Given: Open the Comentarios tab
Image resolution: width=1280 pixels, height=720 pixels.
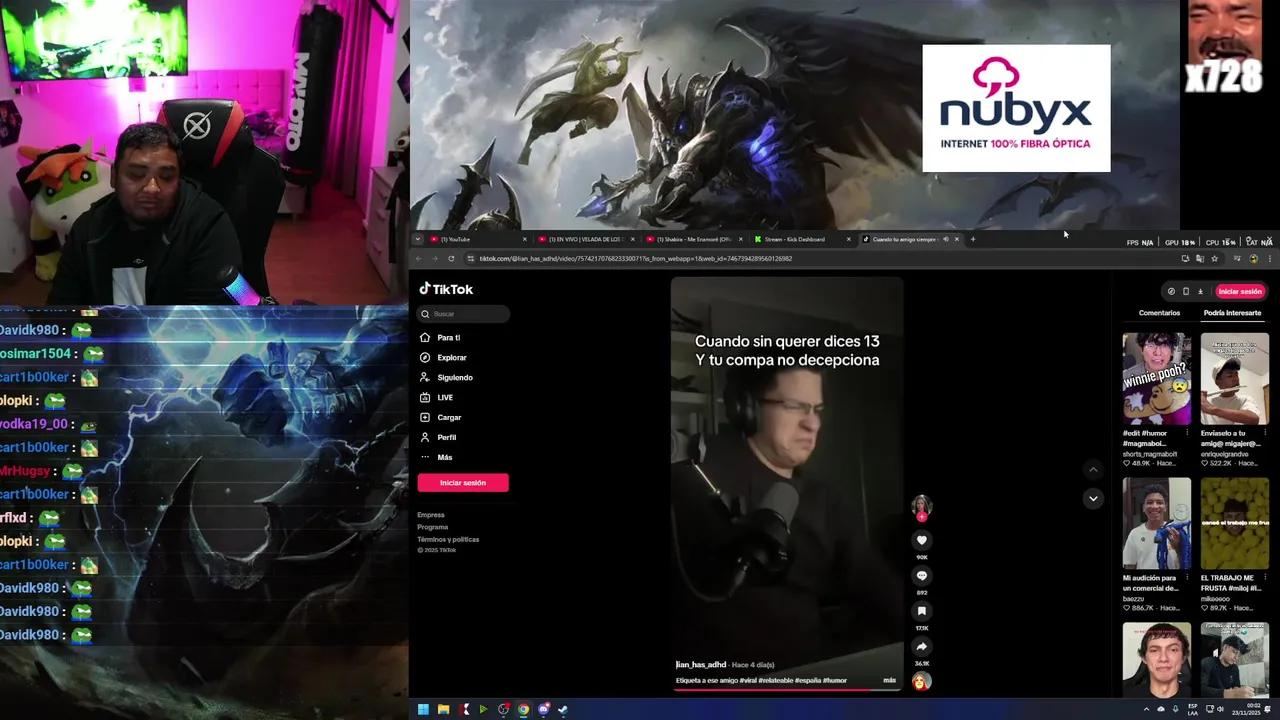Looking at the screenshot, I should (x=1159, y=313).
